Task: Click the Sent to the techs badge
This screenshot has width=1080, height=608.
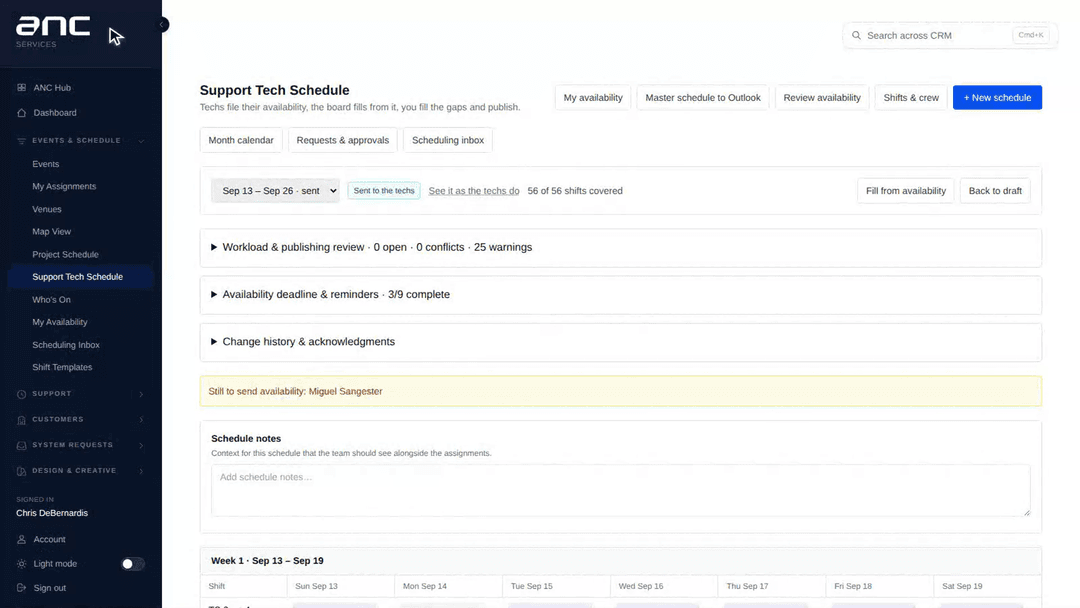Action: [384, 191]
